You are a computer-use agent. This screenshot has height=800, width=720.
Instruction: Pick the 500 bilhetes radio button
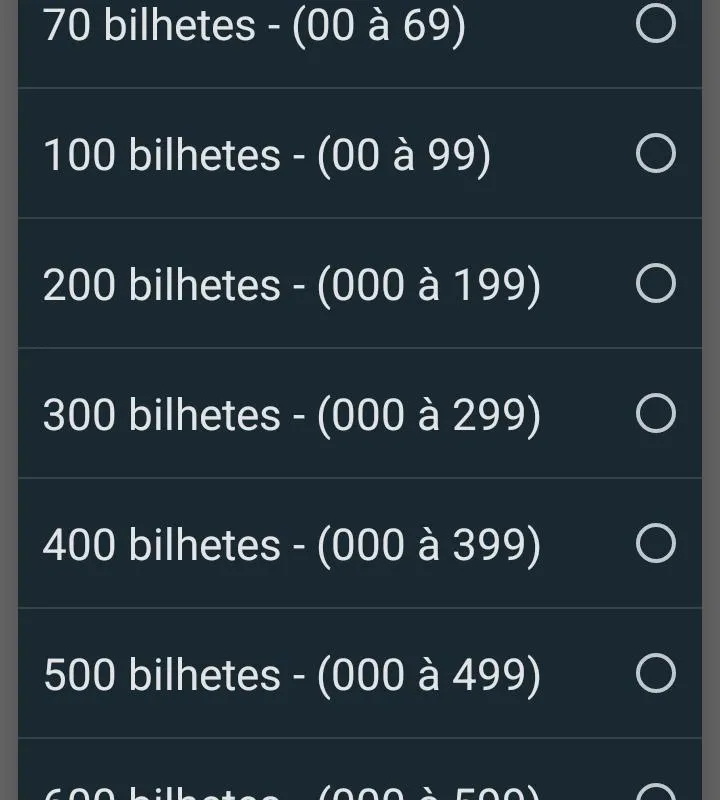655,674
